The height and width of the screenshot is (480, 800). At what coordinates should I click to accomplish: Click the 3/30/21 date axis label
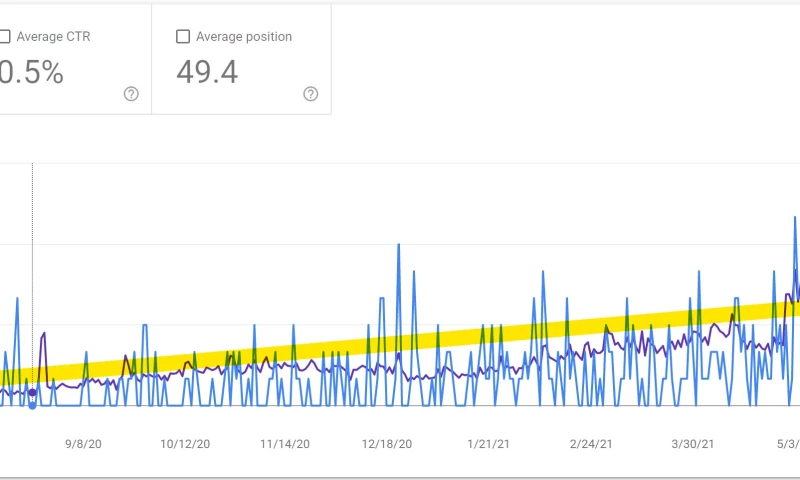click(x=693, y=443)
